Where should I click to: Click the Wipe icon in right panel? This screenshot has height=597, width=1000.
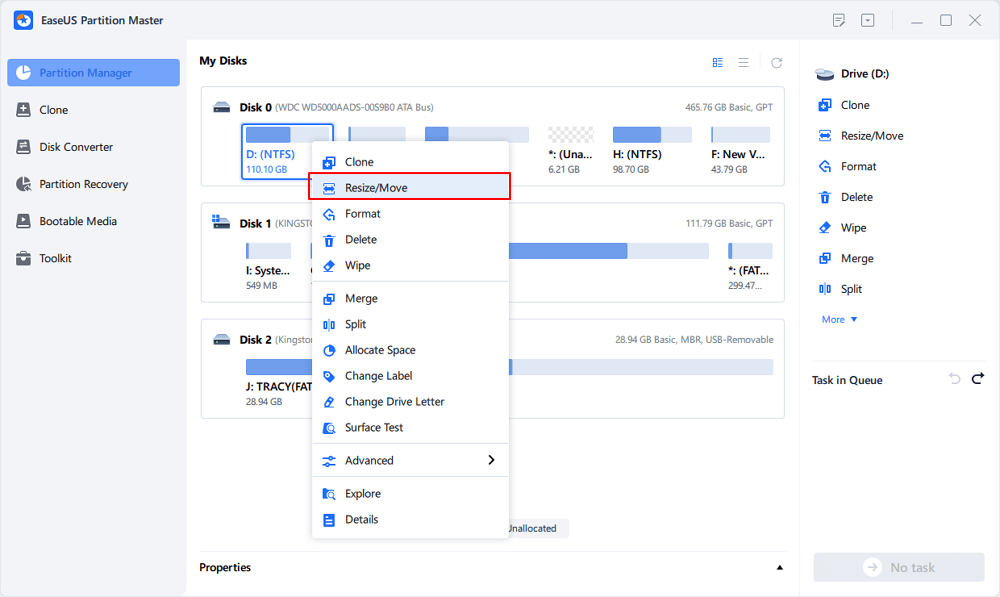click(825, 228)
